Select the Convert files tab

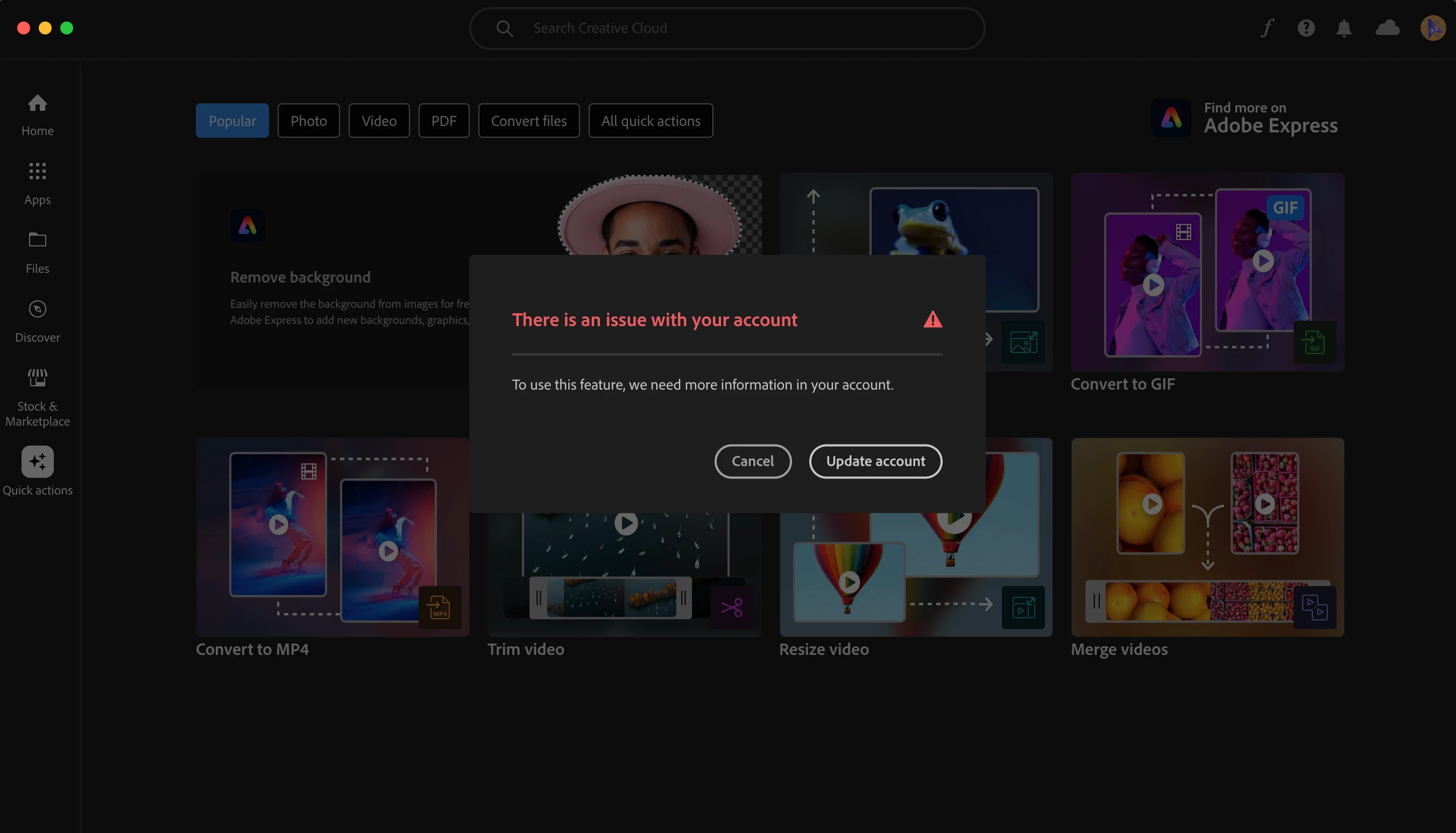[x=528, y=121]
